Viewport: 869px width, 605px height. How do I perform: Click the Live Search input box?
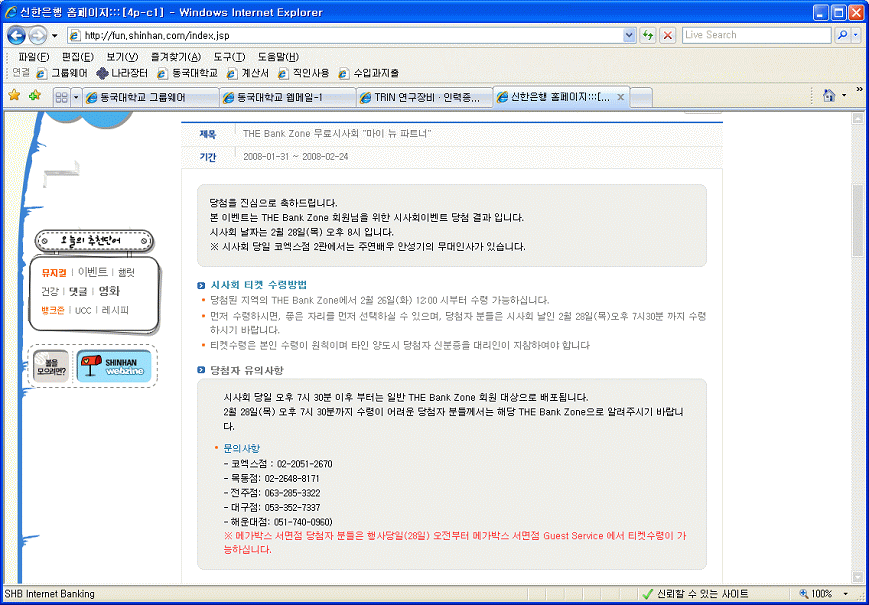pyautogui.click(x=756, y=35)
